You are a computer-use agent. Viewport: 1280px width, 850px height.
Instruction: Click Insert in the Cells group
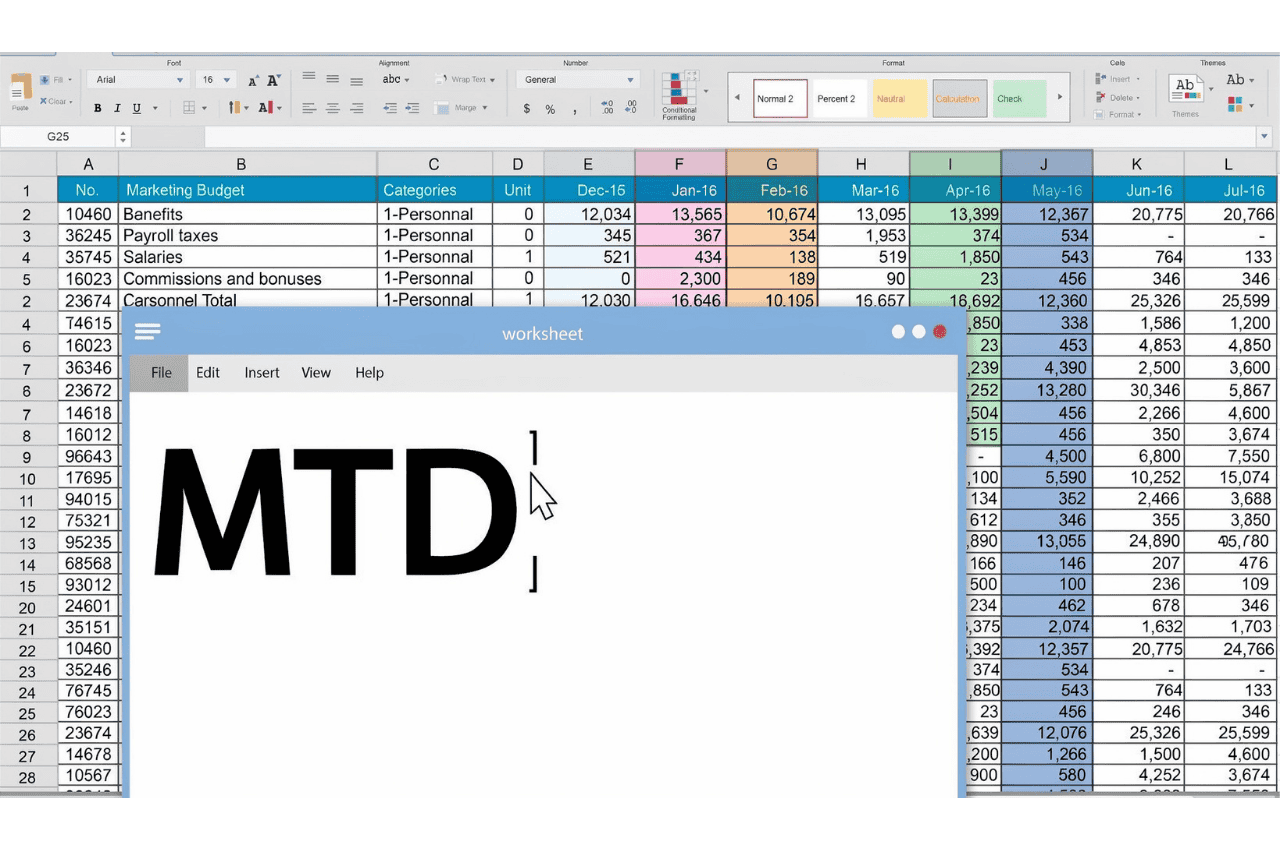tap(1116, 79)
